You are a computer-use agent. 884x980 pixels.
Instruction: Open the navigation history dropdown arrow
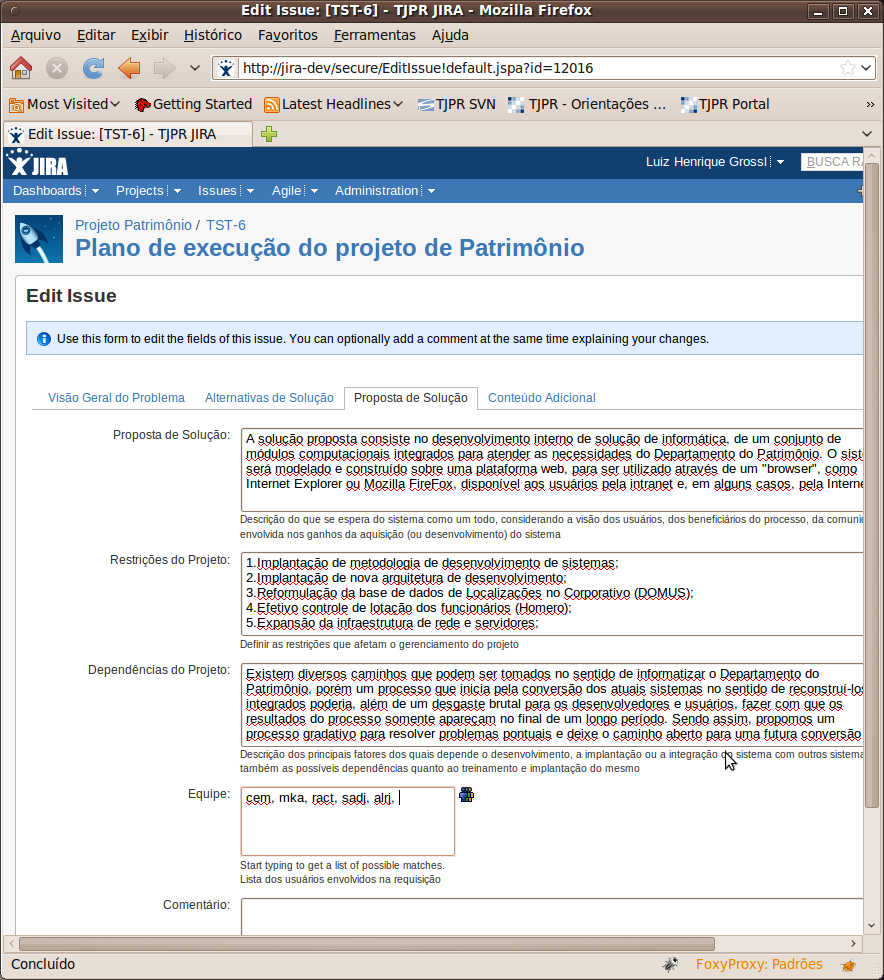195,68
